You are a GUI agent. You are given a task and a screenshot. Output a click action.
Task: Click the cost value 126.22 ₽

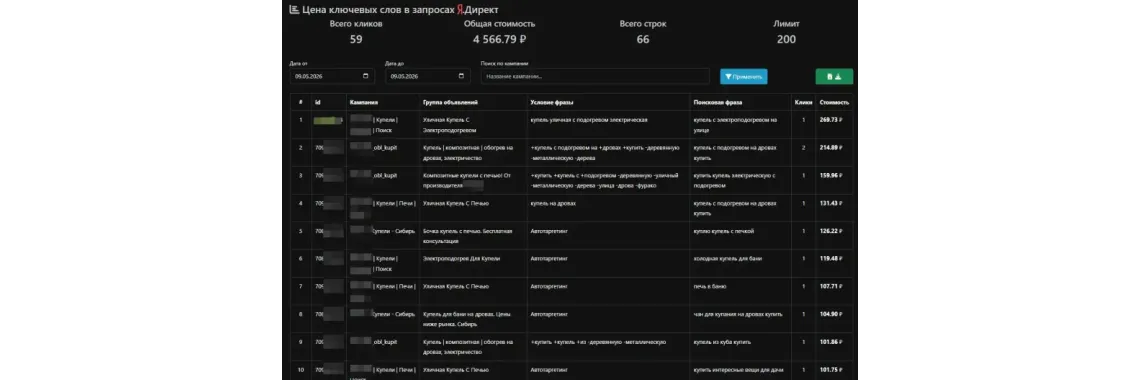(831, 231)
